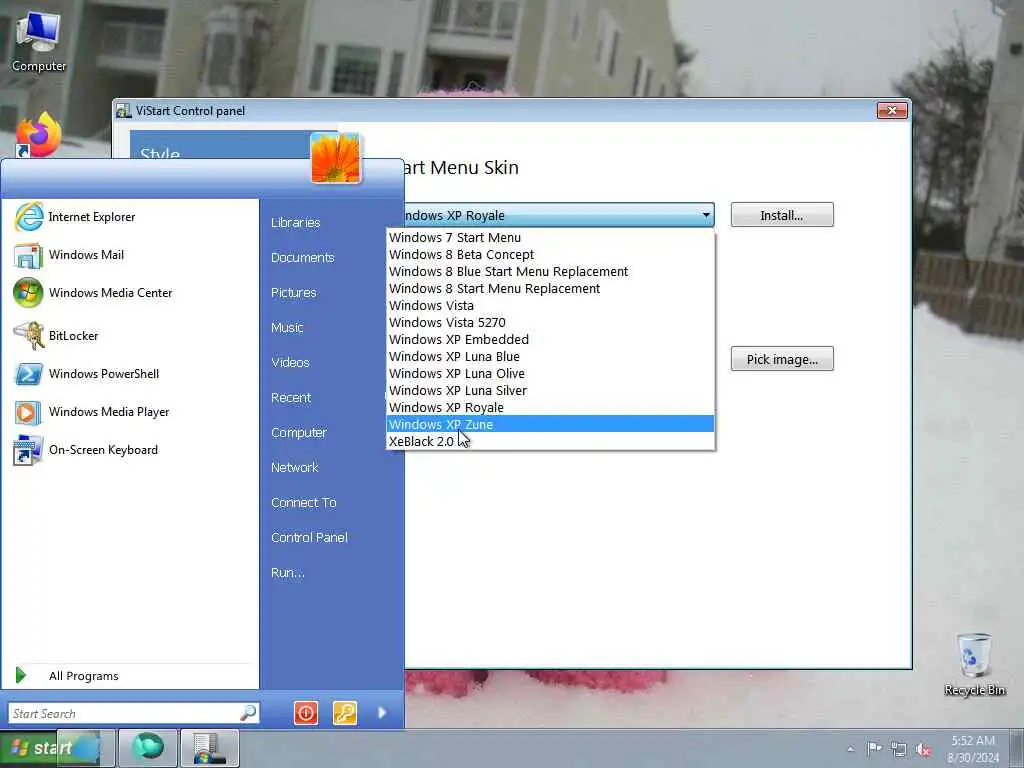Click the orange flower user picture
Screen dimensions: 1024x768
point(336,157)
